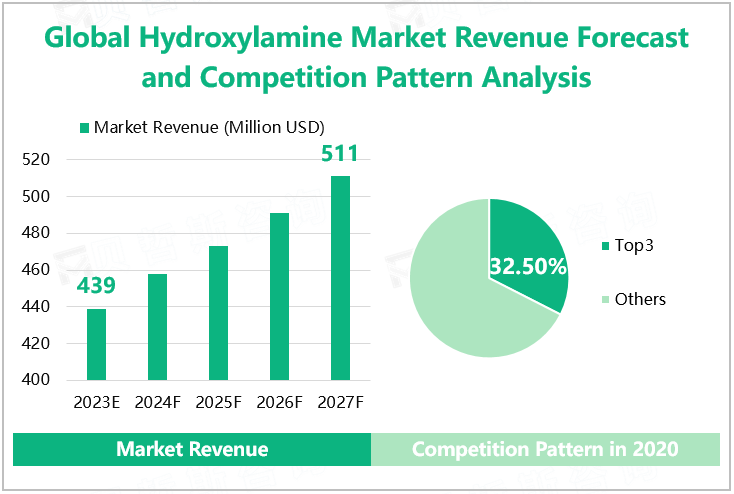The height and width of the screenshot is (494, 734).
Task: Click the Top3 legend text
Action: point(634,246)
